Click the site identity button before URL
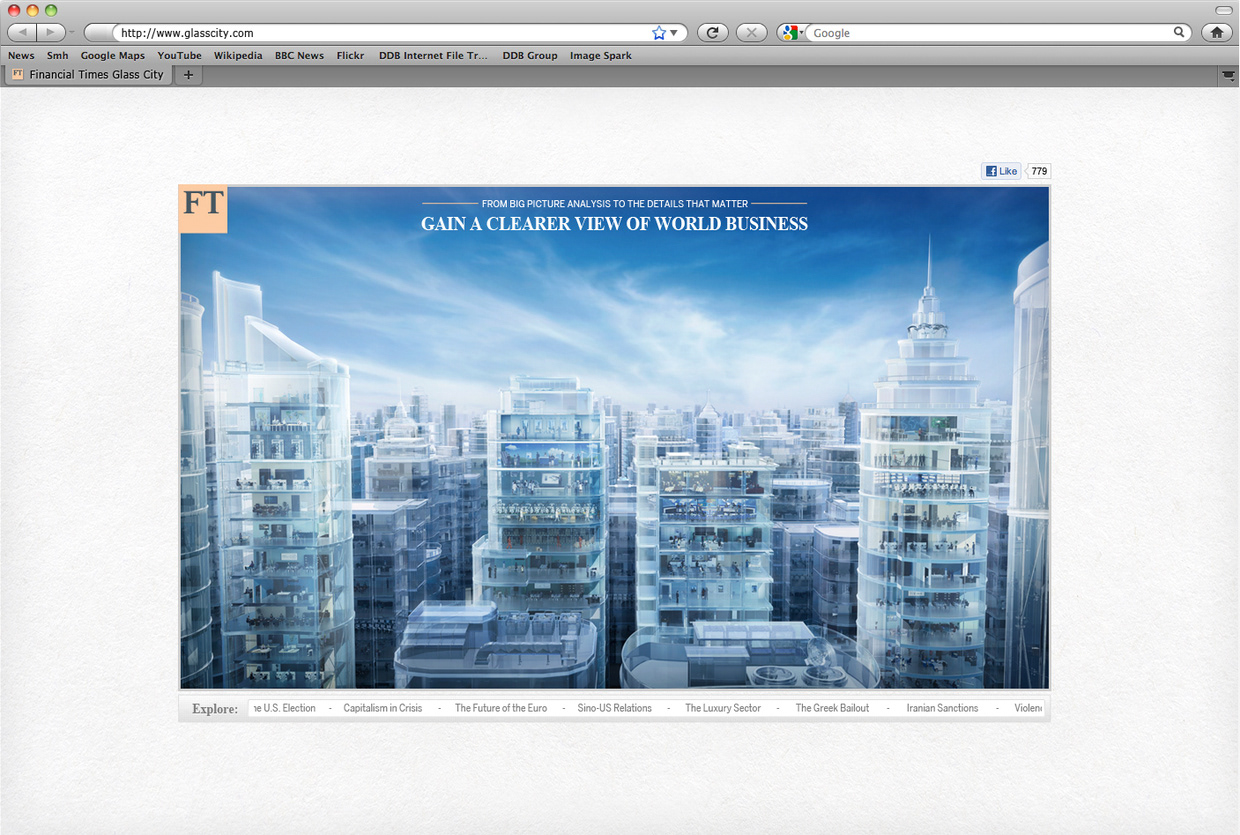1240x835 pixels. pos(100,33)
